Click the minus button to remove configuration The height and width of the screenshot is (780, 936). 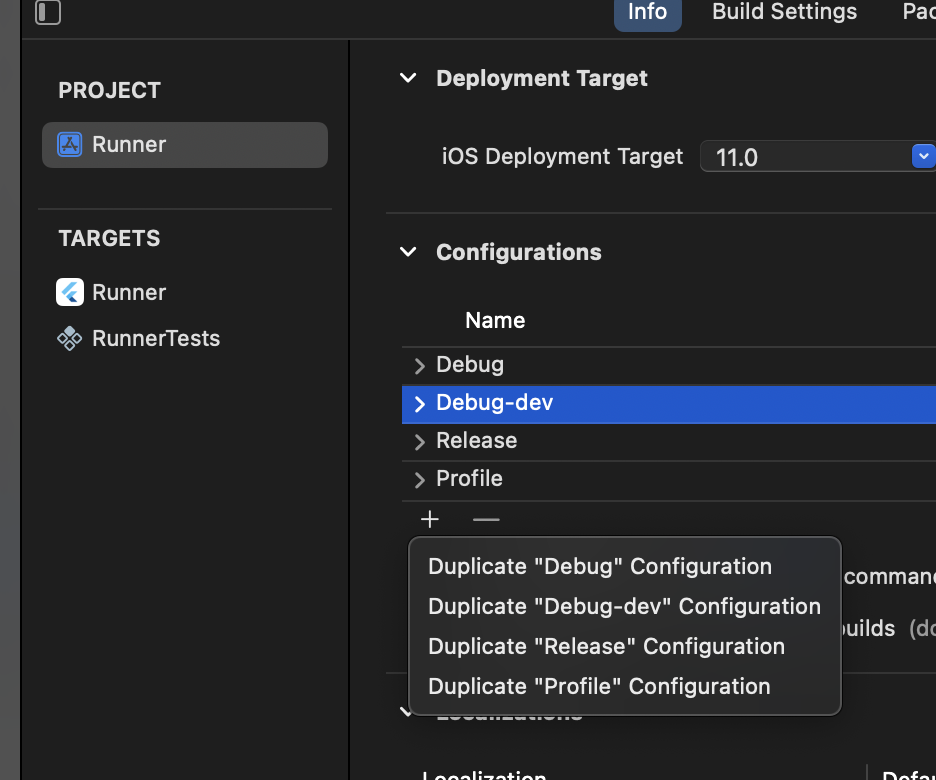tap(486, 519)
